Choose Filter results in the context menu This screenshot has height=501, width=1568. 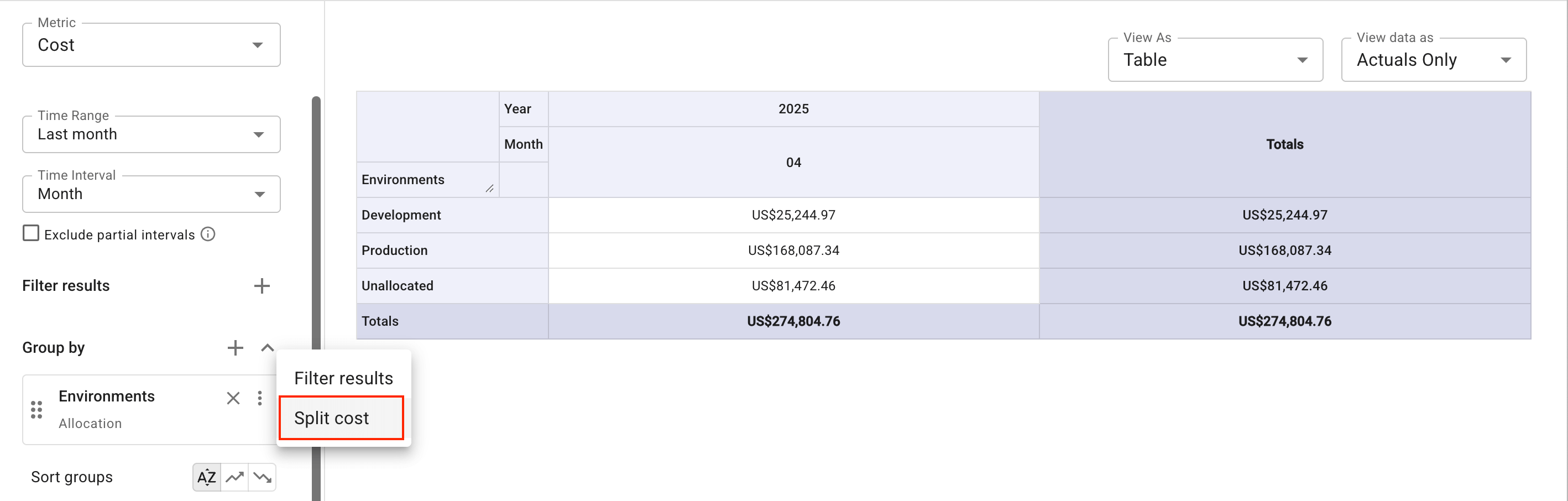pyautogui.click(x=343, y=378)
